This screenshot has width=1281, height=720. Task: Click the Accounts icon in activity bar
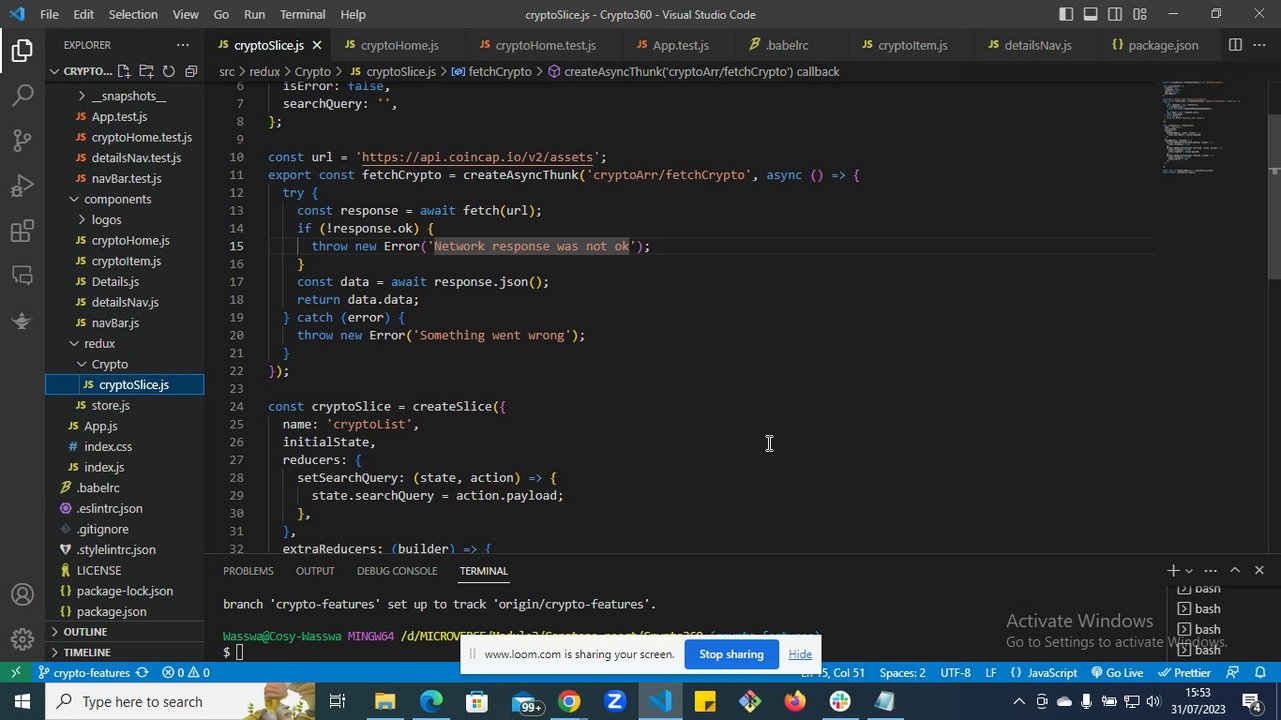tap(22, 596)
